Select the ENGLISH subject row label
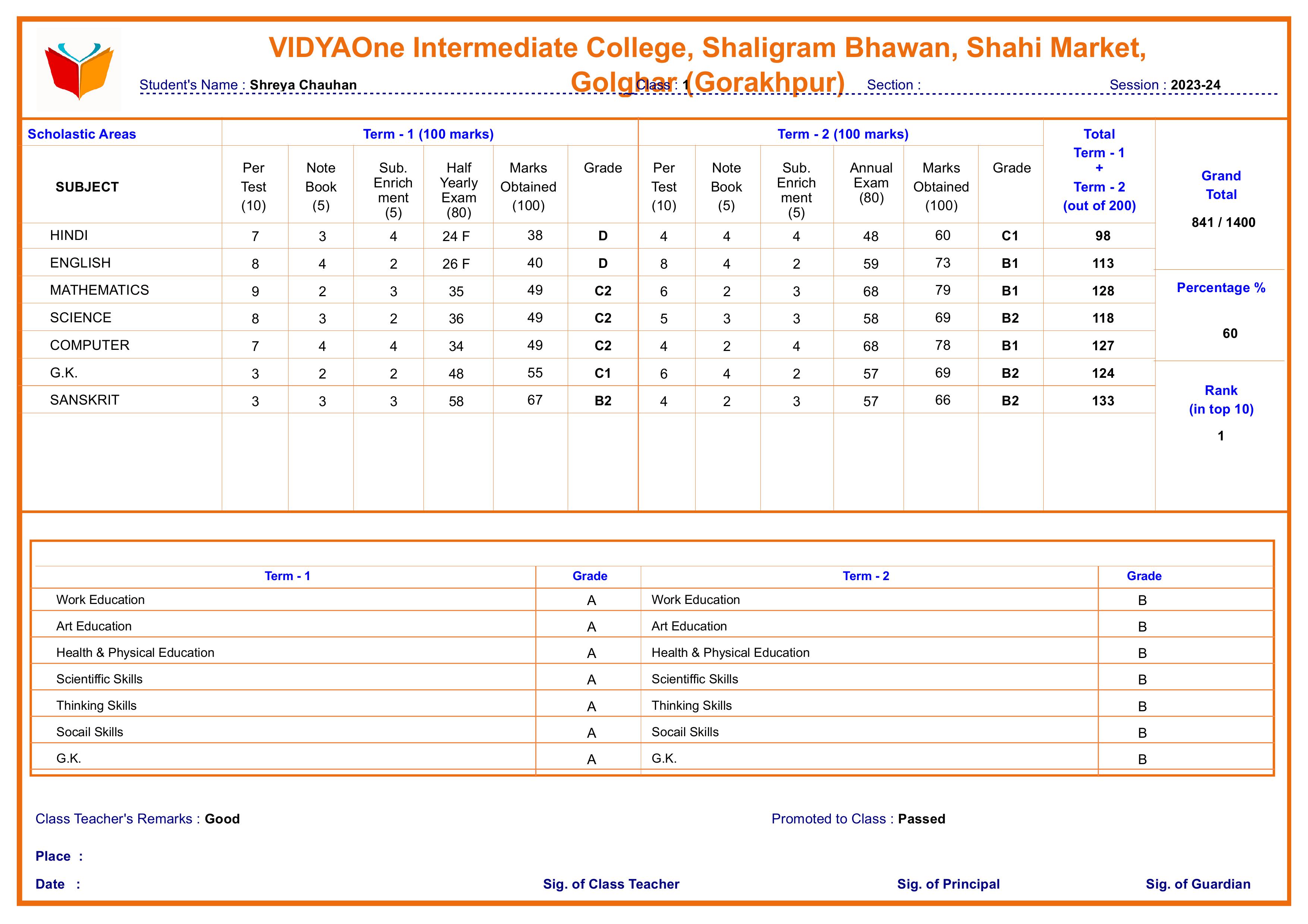Screen dimensions: 1308x924 [80, 262]
